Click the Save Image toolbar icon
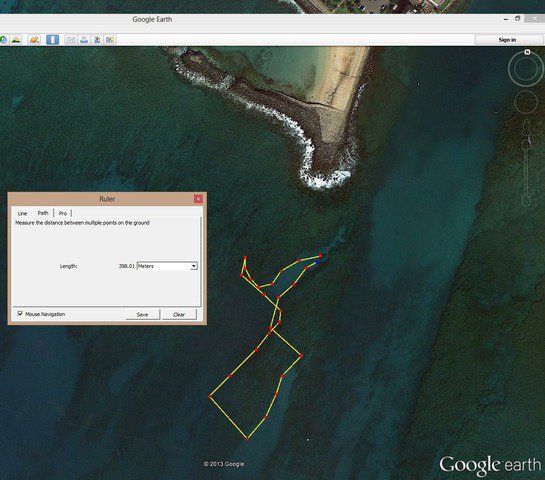This screenshot has height=480, width=545. point(97,40)
